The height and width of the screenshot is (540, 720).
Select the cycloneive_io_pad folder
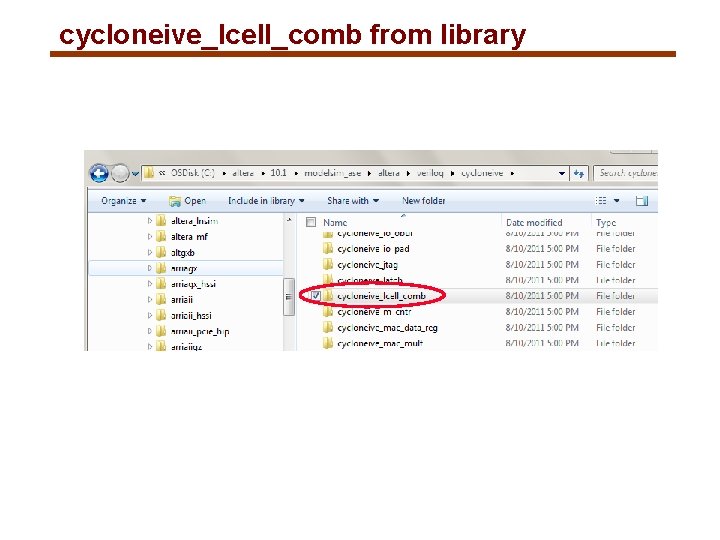(373, 248)
